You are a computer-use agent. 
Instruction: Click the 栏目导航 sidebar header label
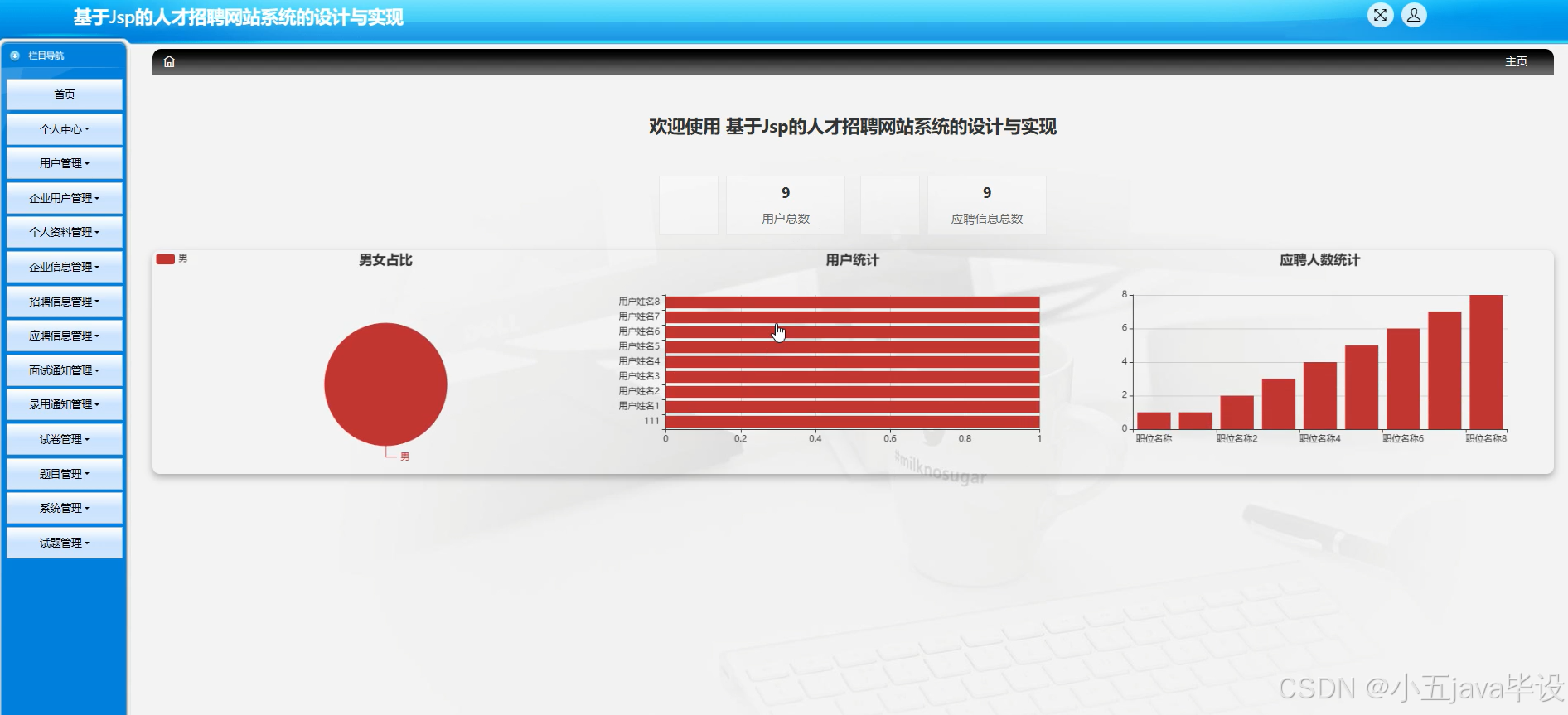(46, 56)
